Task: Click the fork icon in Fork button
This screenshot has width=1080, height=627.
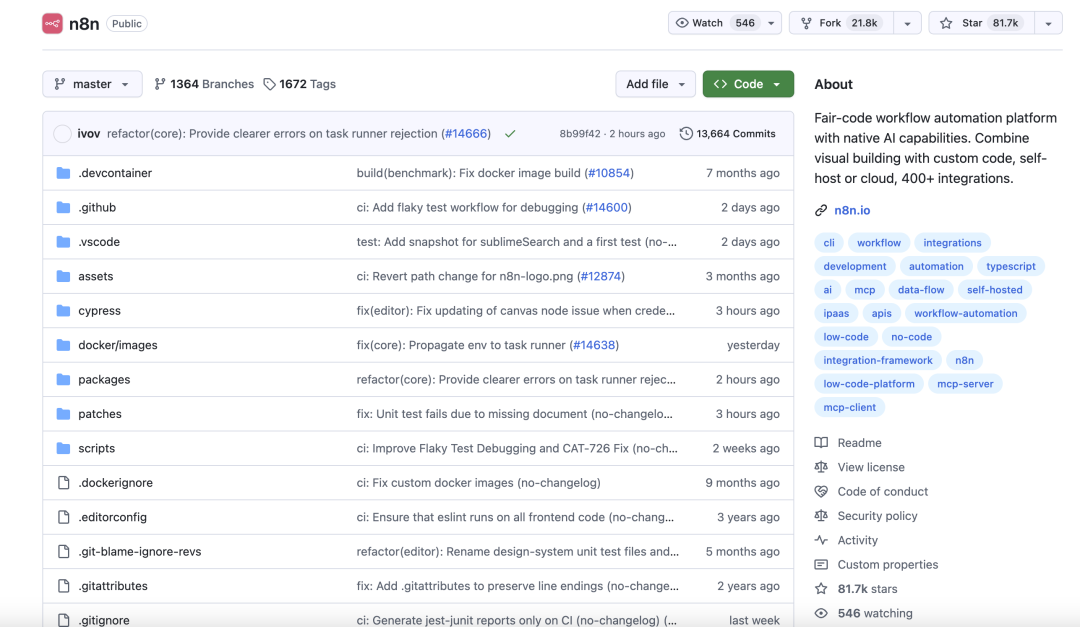Action: tap(806, 23)
